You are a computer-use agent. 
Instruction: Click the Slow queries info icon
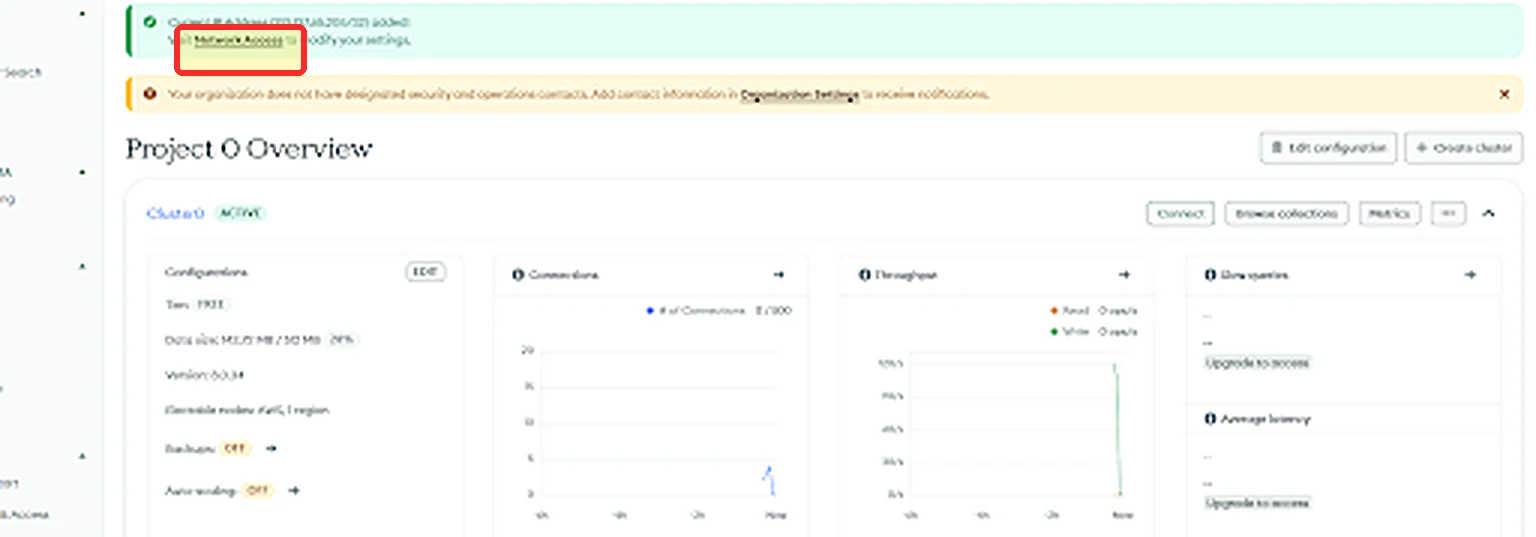pos(1211,275)
